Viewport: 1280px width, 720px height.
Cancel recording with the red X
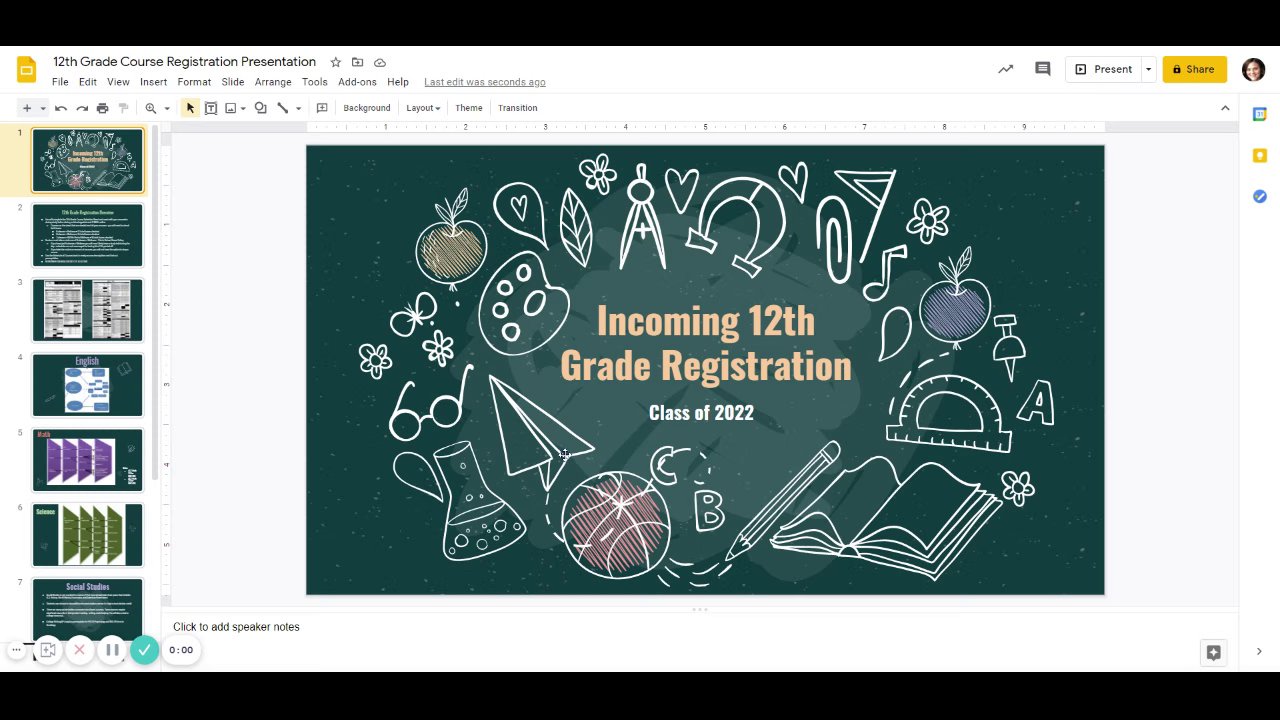[x=79, y=650]
